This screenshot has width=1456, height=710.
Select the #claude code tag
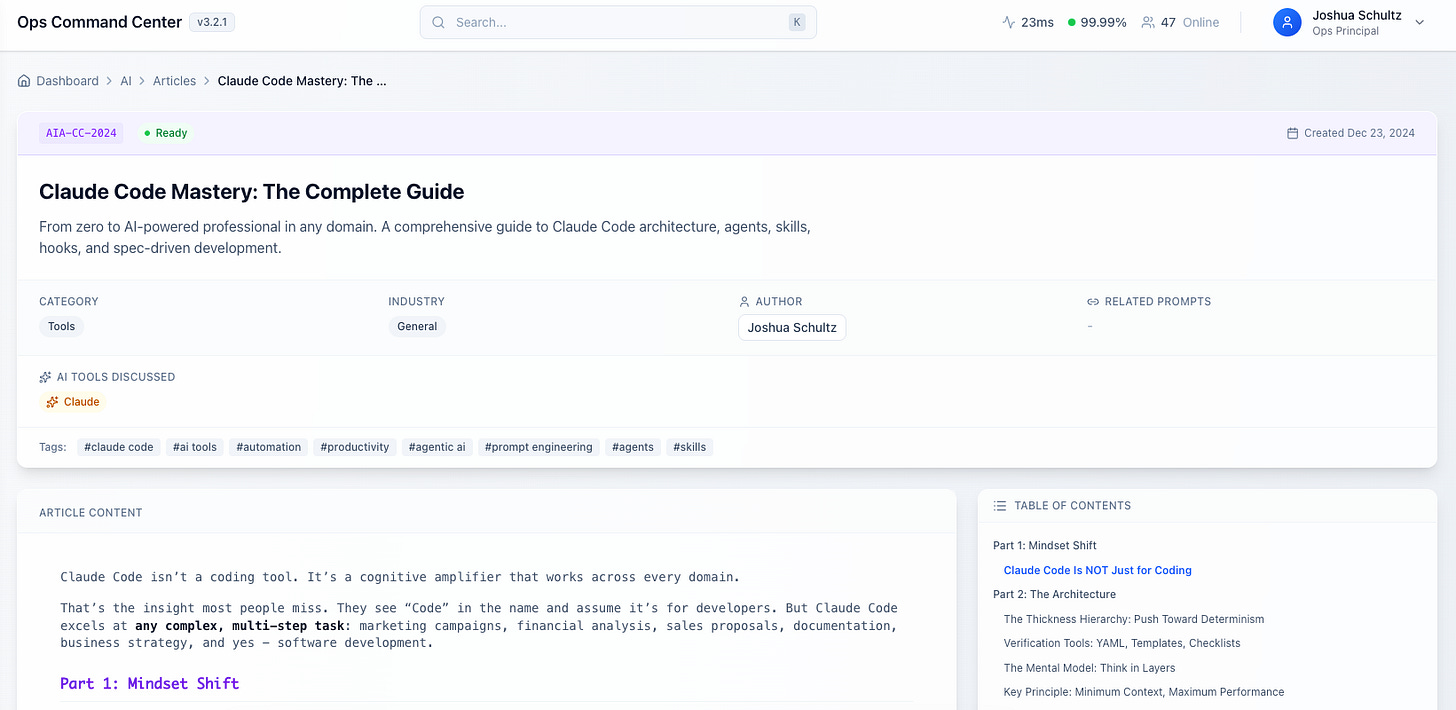119,447
